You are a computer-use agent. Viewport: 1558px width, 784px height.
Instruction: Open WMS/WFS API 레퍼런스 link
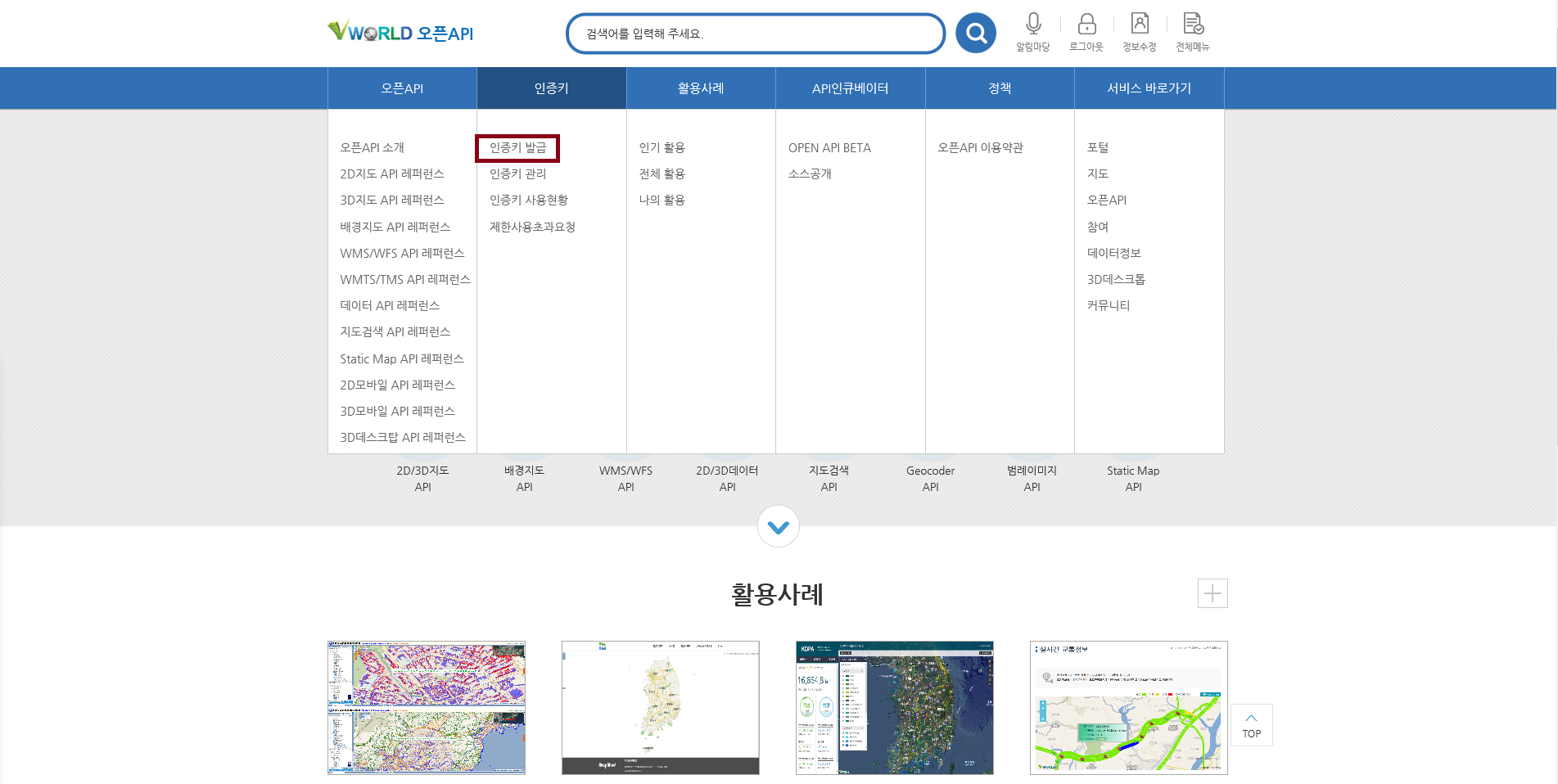coord(403,254)
